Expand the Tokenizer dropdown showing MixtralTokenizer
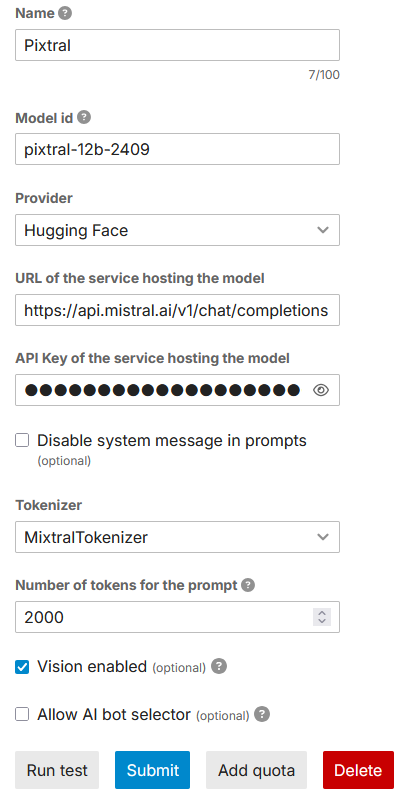The image size is (415, 803). pyautogui.click(x=177, y=537)
